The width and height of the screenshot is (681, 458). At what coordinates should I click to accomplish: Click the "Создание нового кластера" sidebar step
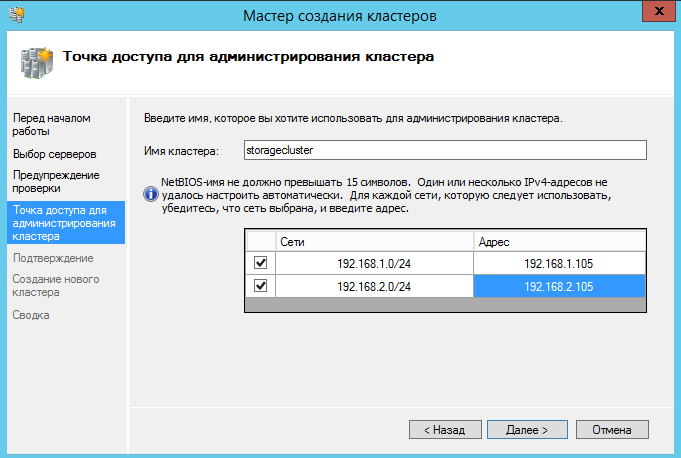click(x=56, y=285)
